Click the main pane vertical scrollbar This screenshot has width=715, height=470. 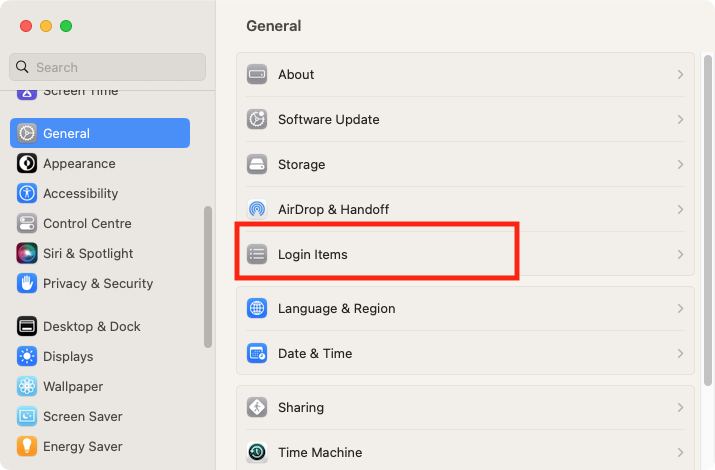click(708, 220)
